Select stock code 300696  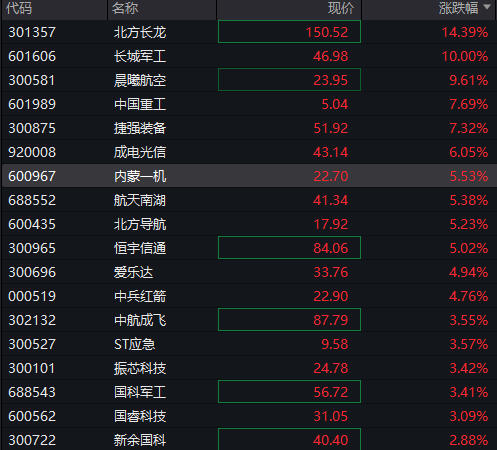coord(32,272)
